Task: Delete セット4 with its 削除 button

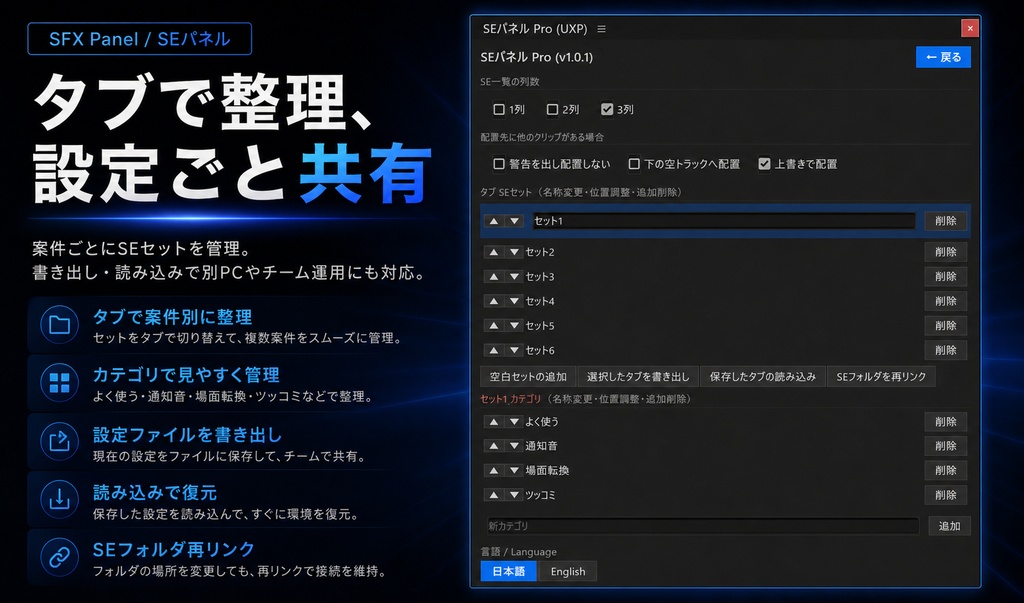Action: coord(946,301)
